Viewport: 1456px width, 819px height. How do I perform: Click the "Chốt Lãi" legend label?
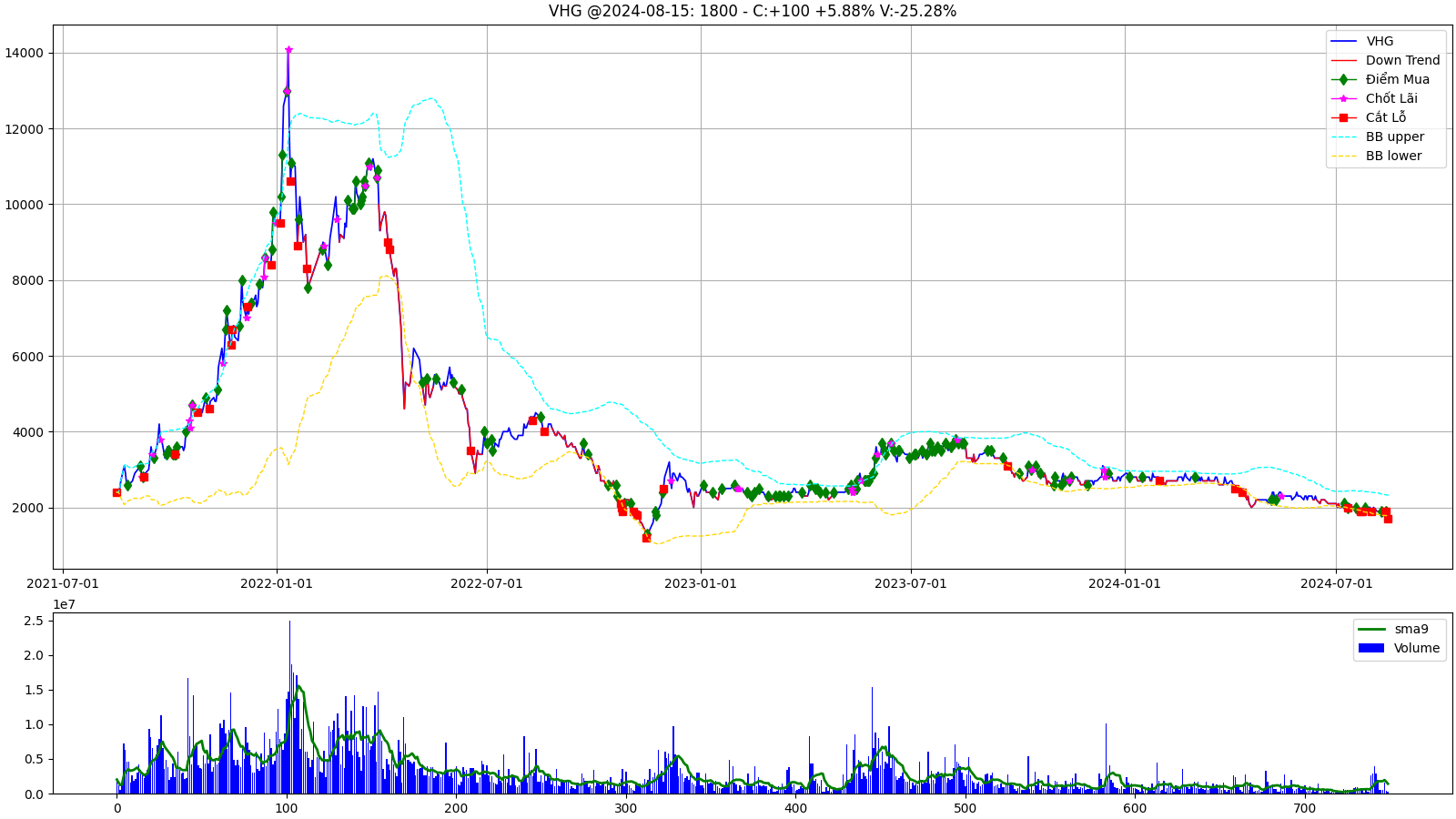pyautogui.click(x=1391, y=98)
